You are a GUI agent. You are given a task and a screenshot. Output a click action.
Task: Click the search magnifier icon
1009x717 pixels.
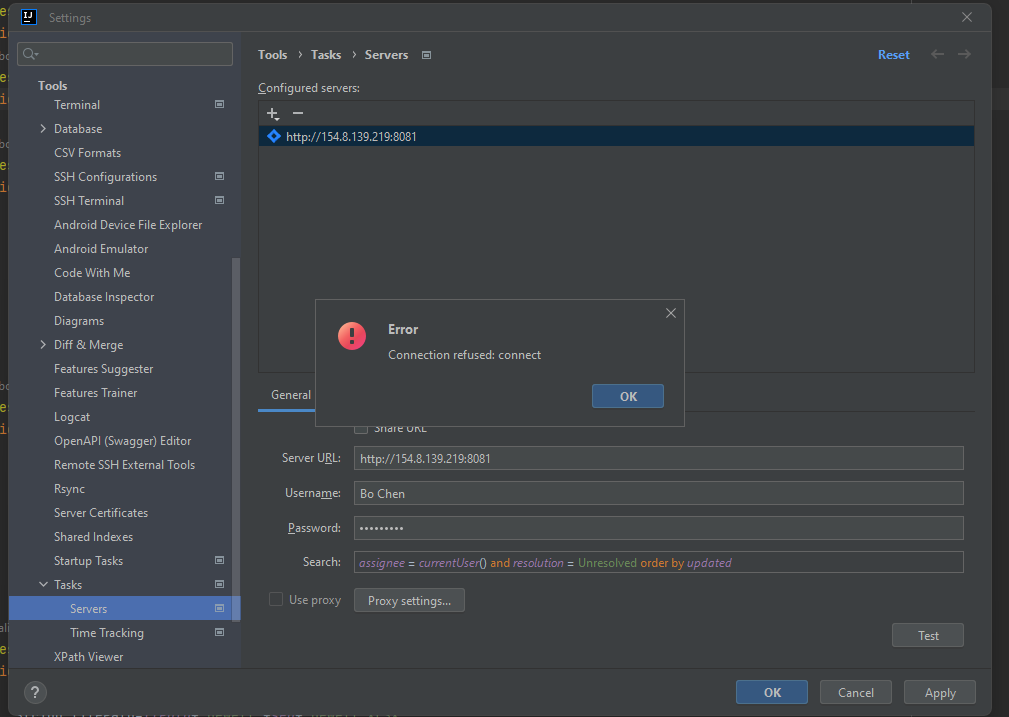(x=30, y=54)
